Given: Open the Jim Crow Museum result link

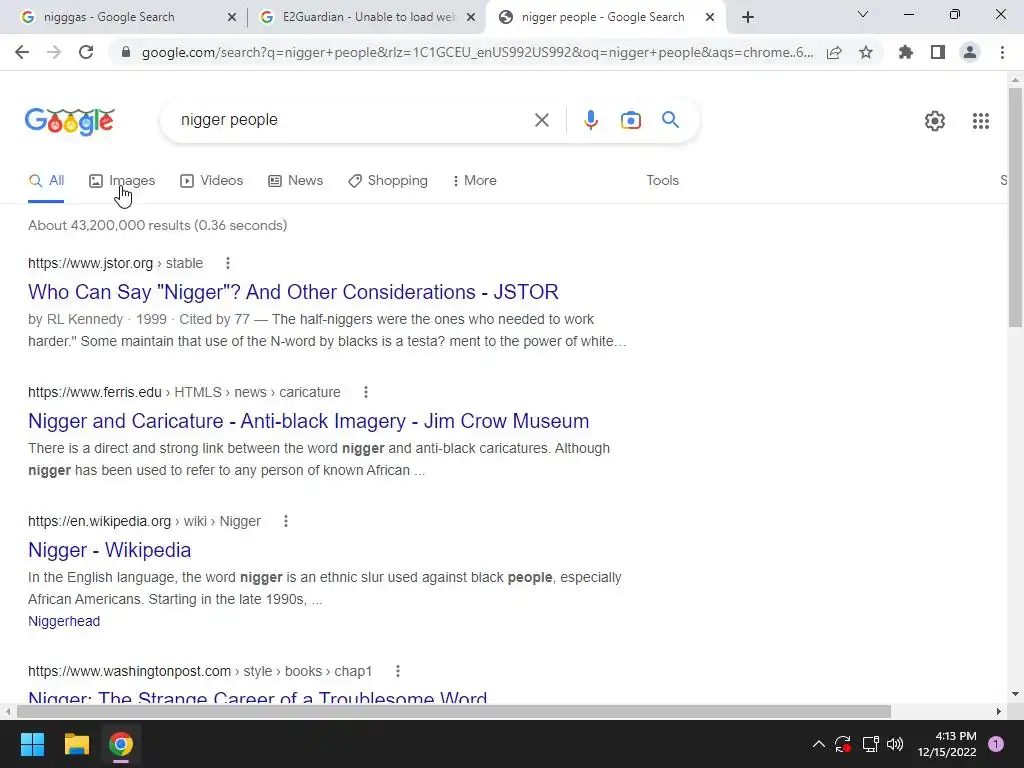Looking at the screenshot, I should click(308, 421).
